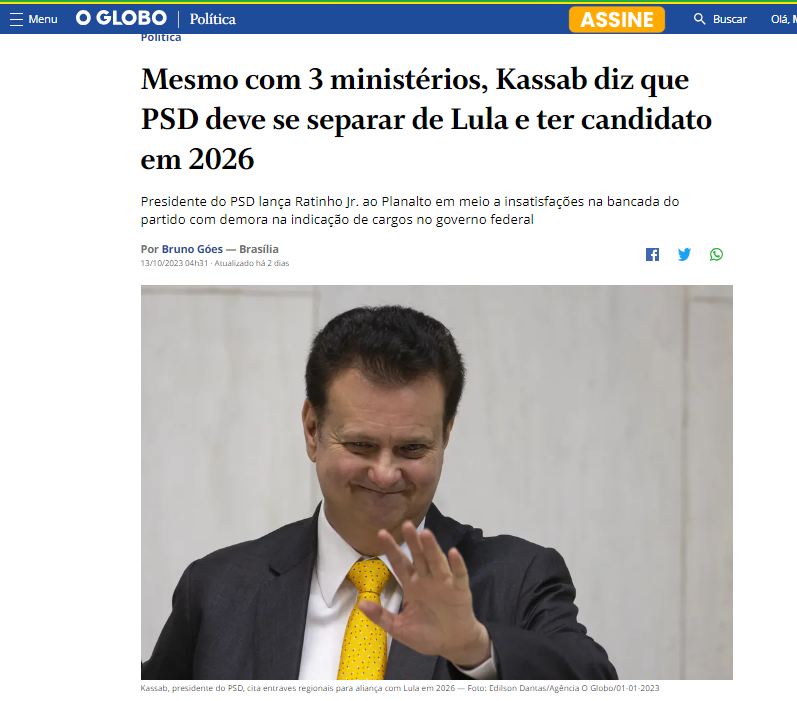Click the ASSINE subscribe button

pos(617,19)
